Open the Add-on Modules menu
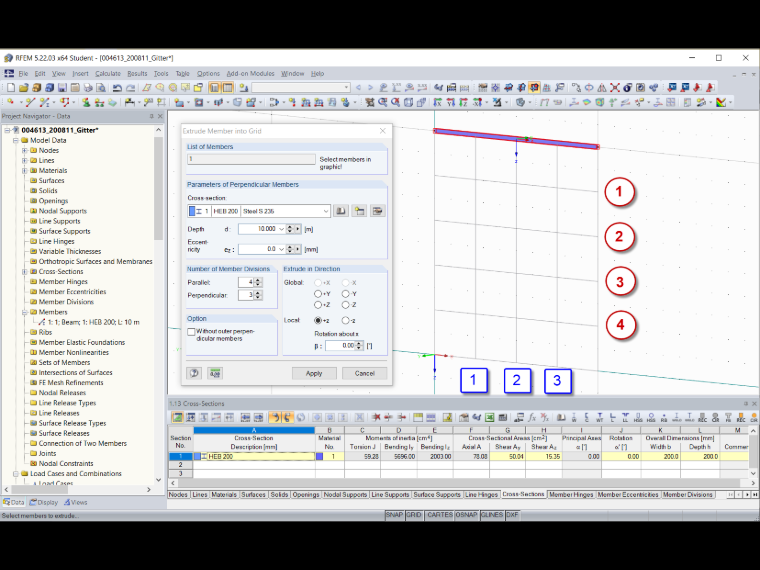 (x=250, y=74)
